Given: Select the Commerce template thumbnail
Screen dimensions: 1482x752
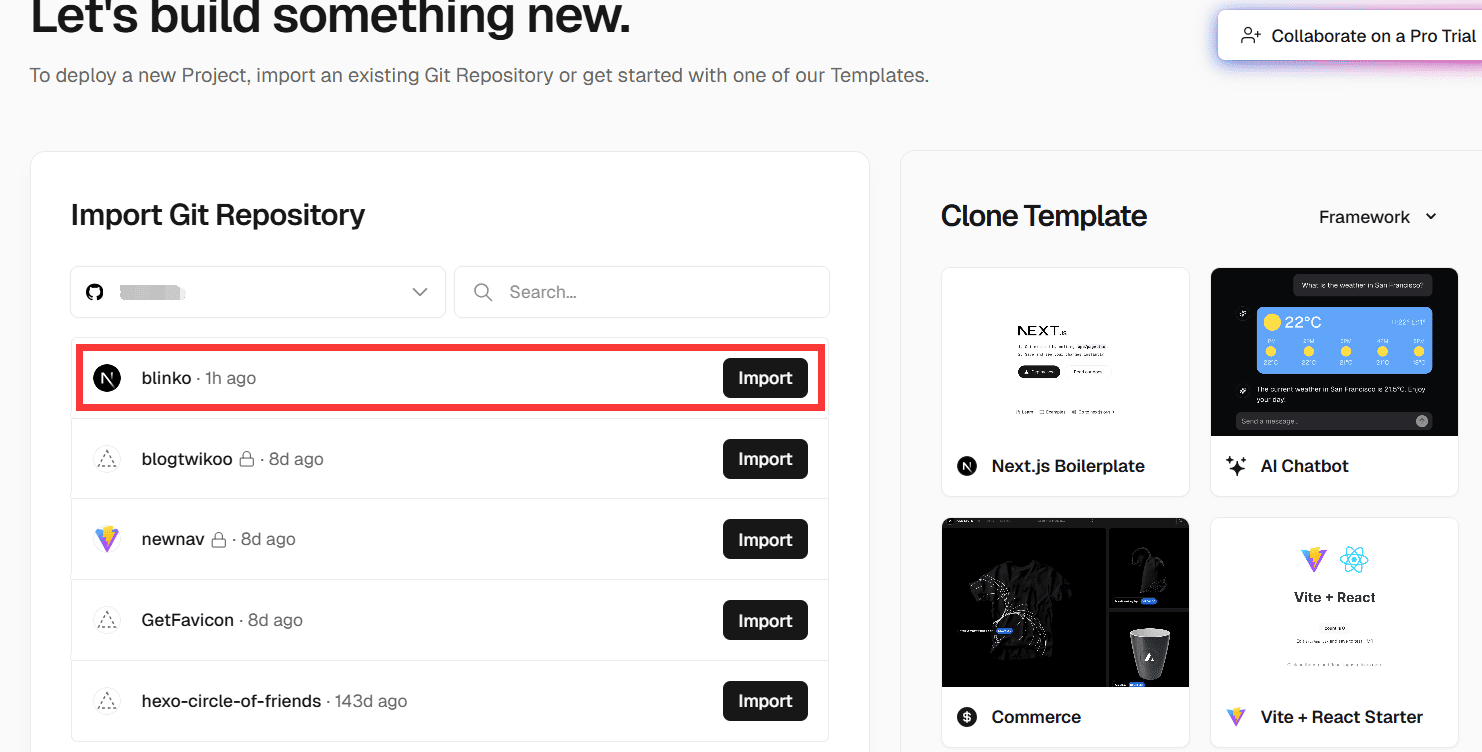Looking at the screenshot, I should click(x=1065, y=602).
